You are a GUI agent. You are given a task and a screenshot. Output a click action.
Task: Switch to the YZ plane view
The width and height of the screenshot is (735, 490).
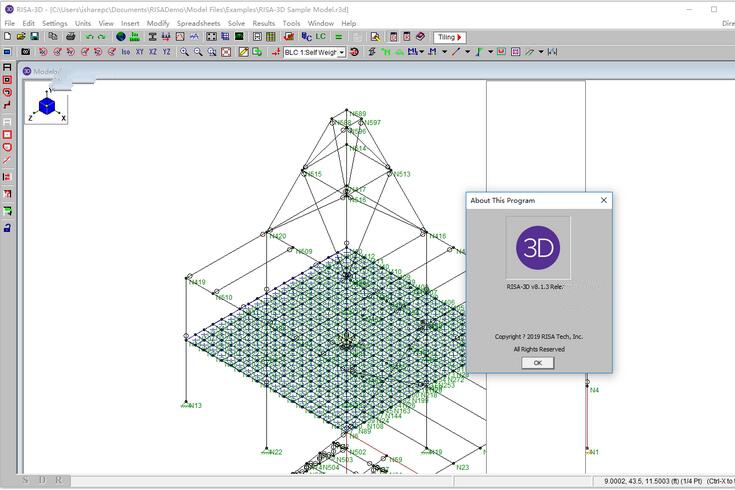[166, 52]
